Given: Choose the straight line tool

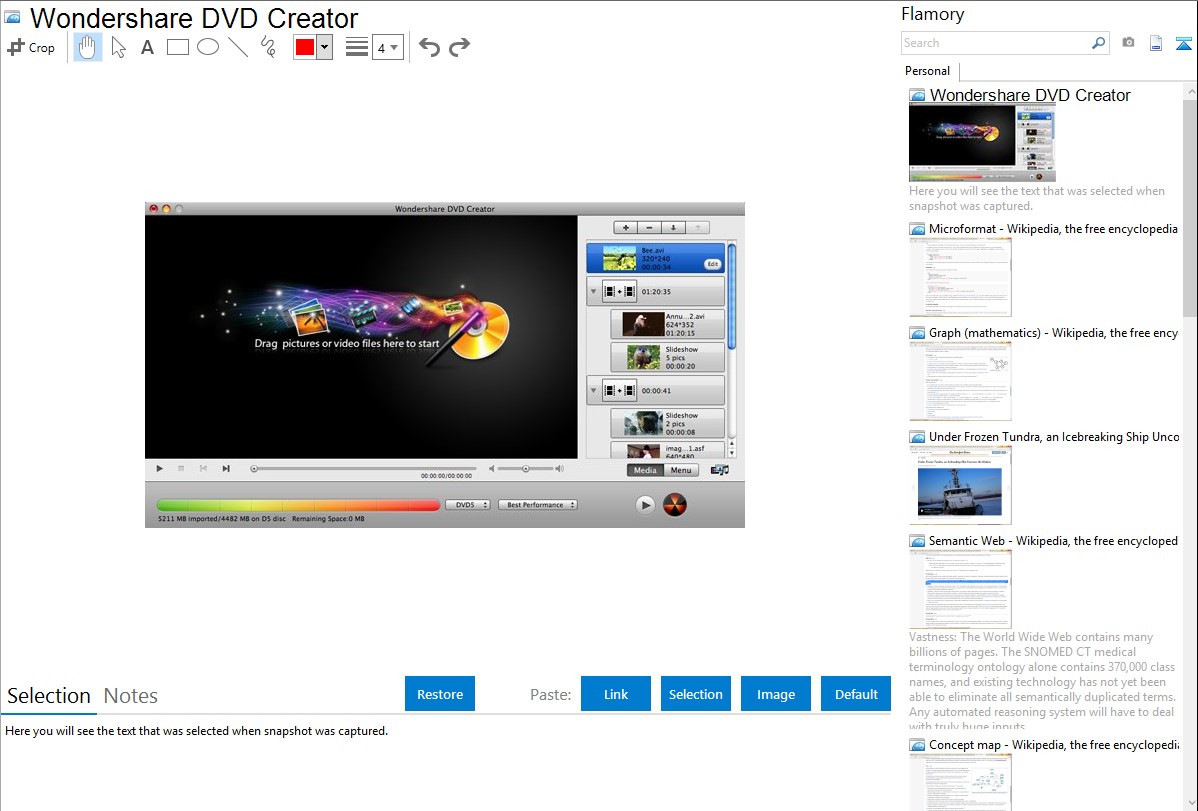Looking at the screenshot, I should 238,47.
